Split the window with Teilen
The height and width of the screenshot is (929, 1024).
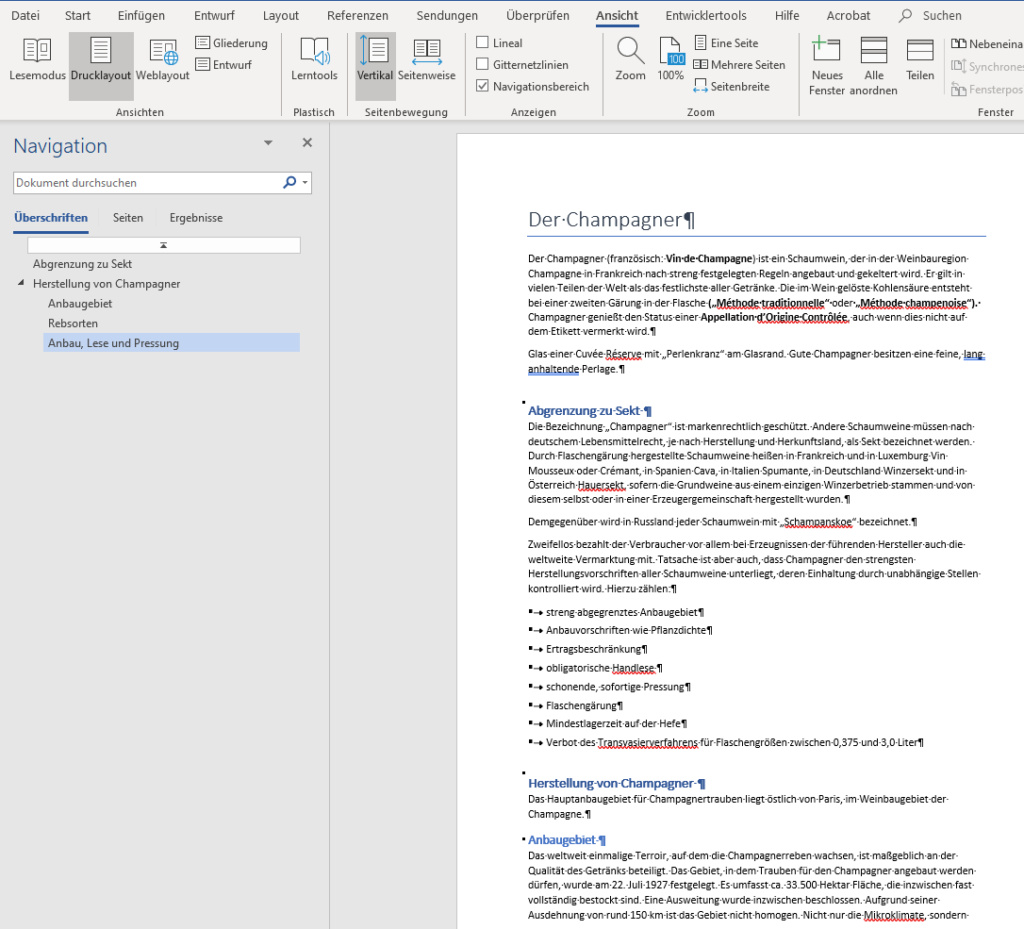click(x=920, y=61)
